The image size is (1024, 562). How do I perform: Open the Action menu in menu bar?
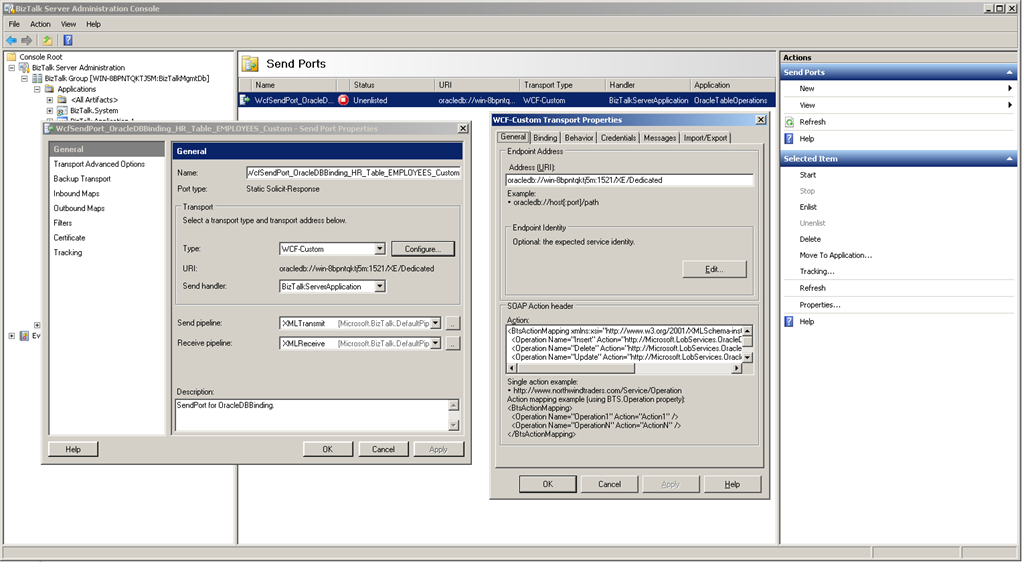(x=40, y=24)
